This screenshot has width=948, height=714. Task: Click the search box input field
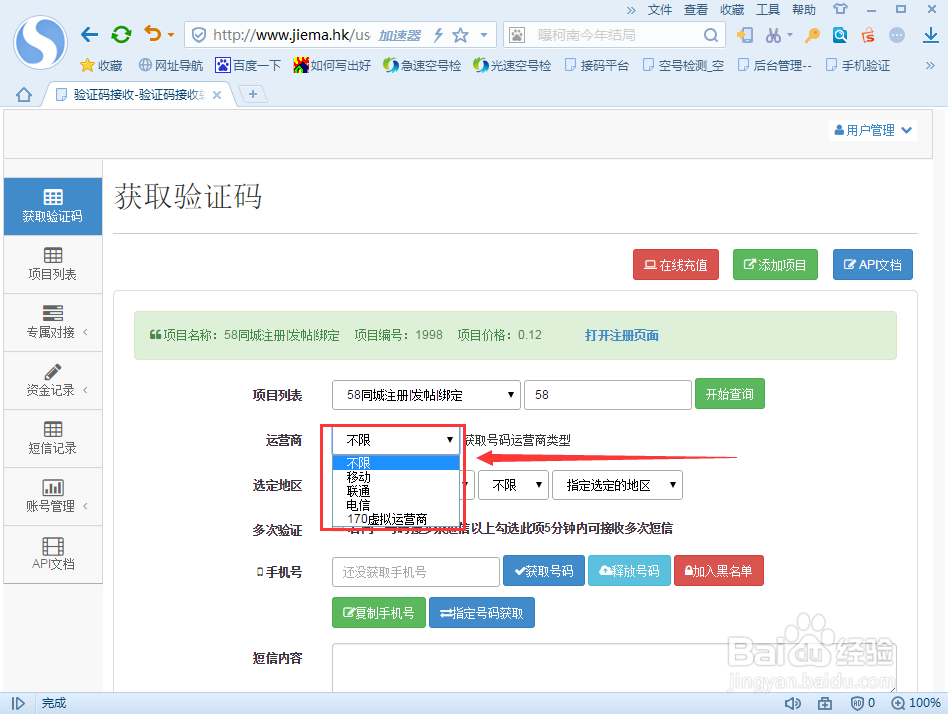pos(620,33)
